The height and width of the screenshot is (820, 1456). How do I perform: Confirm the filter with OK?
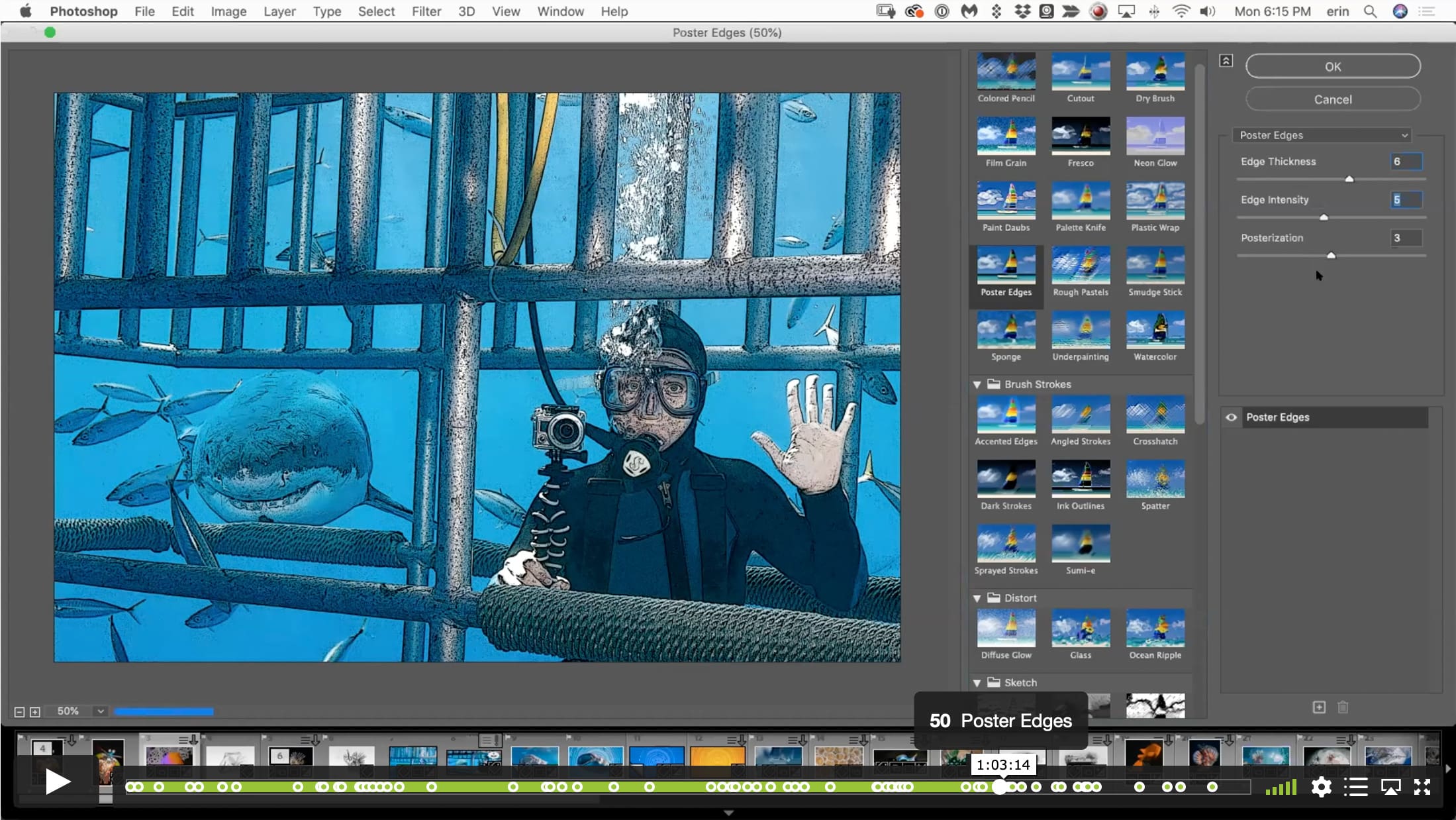1332,66
